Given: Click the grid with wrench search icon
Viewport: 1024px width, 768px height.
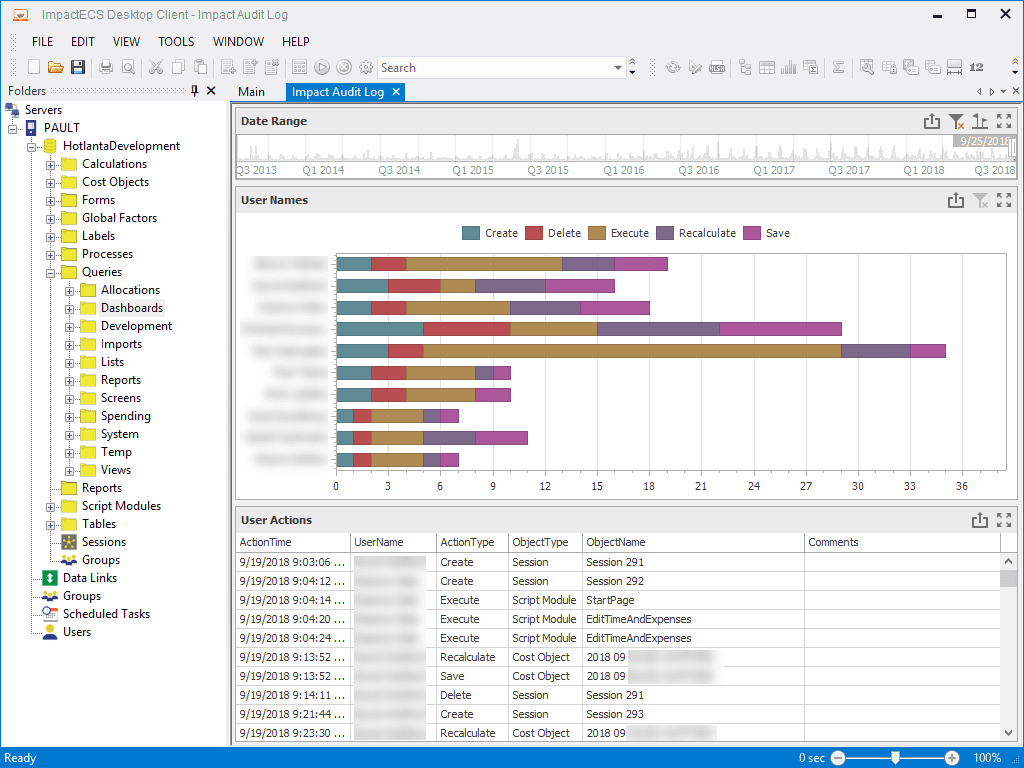Looking at the screenshot, I should pos(867,67).
